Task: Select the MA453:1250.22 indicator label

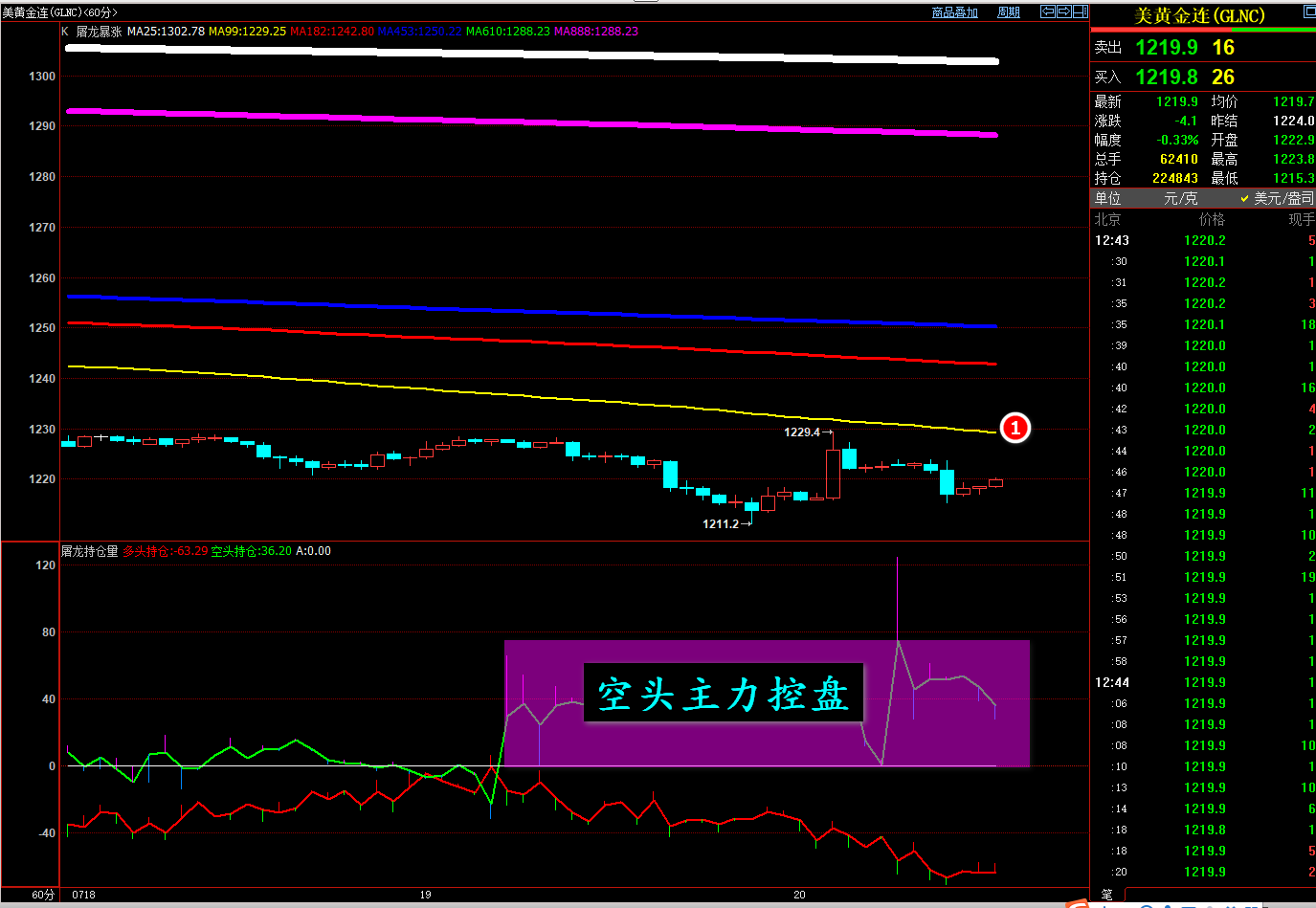Action: coord(420,32)
